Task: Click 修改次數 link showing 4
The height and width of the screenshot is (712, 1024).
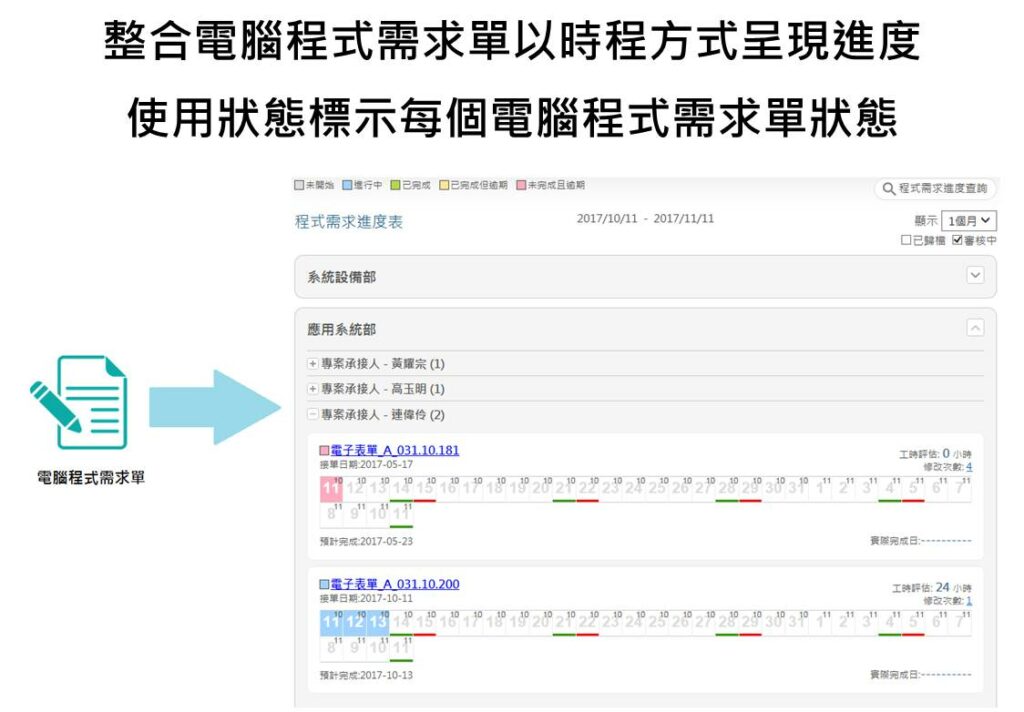Action: [x=968, y=467]
